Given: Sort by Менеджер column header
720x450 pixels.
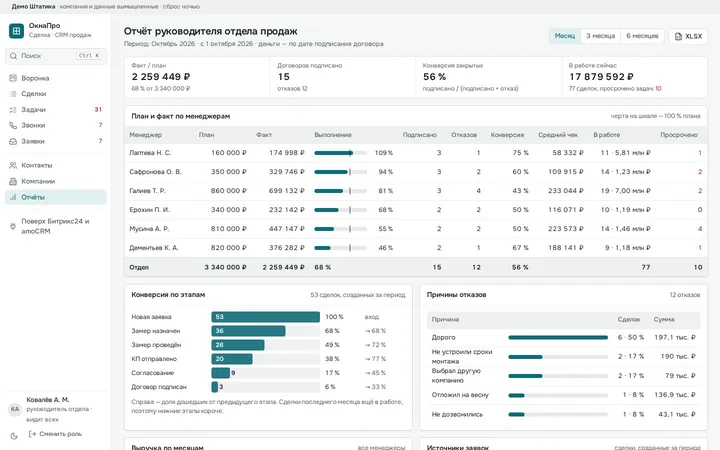Looking at the screenshot, I should (146, 135).
